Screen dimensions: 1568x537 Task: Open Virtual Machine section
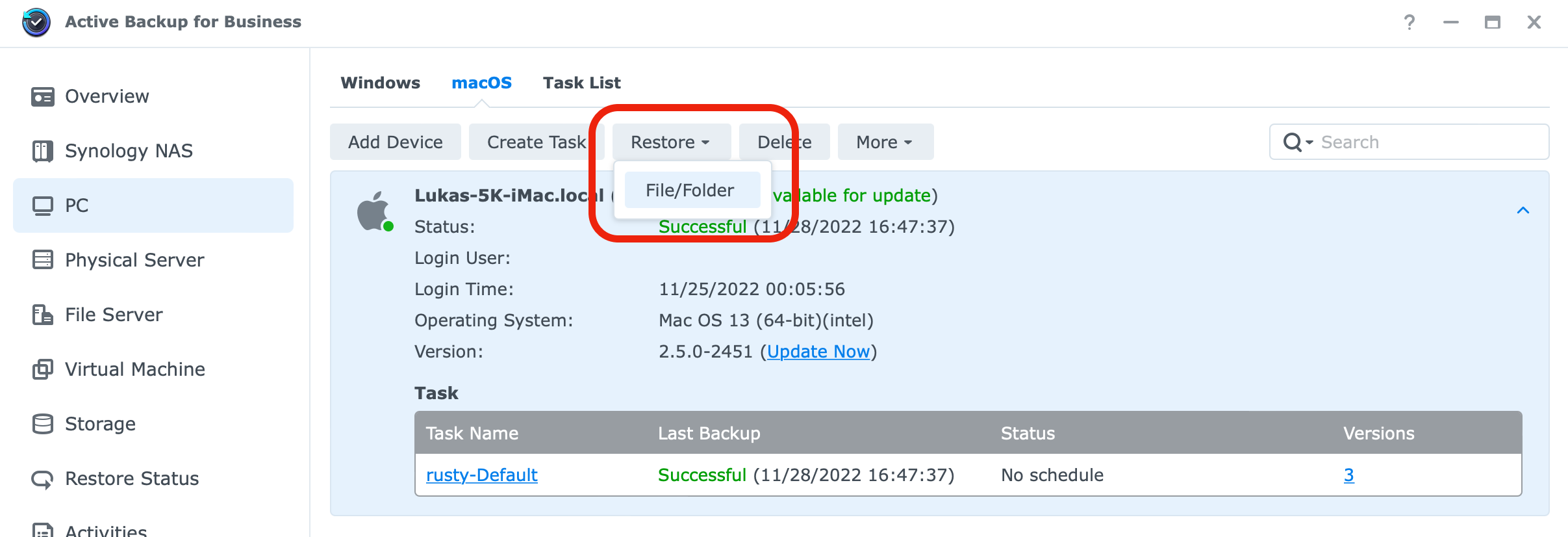(x=153, y=369)
